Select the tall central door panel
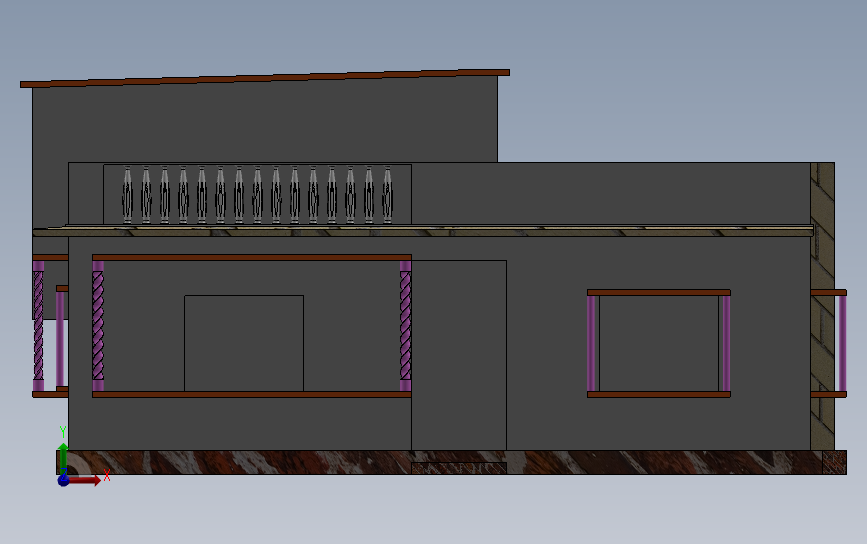 point(459,355)
